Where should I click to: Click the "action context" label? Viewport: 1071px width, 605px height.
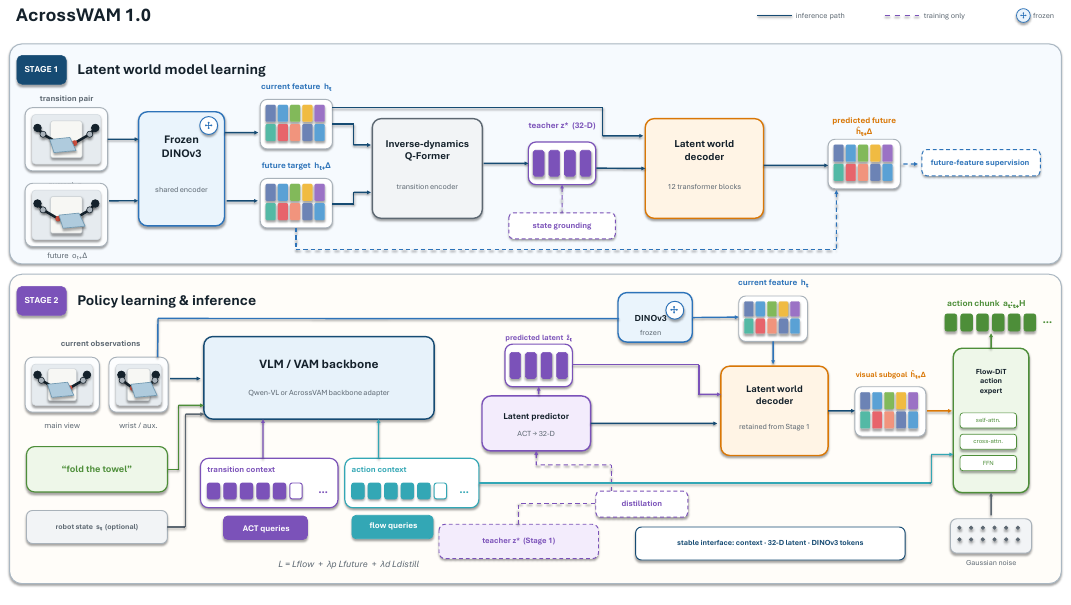pyautogui.click(x=379, y=470)
